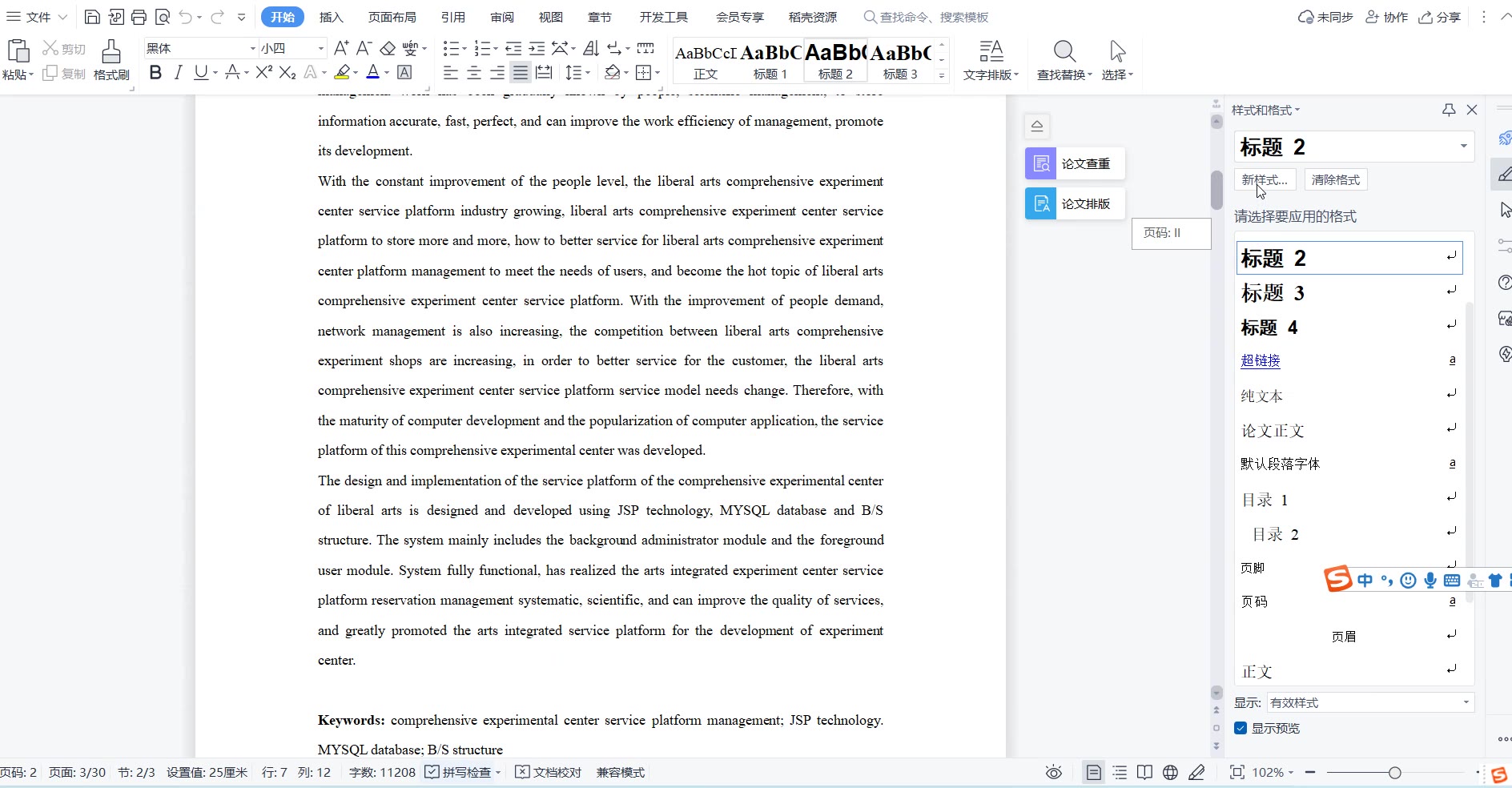Open font color red A swatch
The image size is (1512, 788).
(372, 73)
